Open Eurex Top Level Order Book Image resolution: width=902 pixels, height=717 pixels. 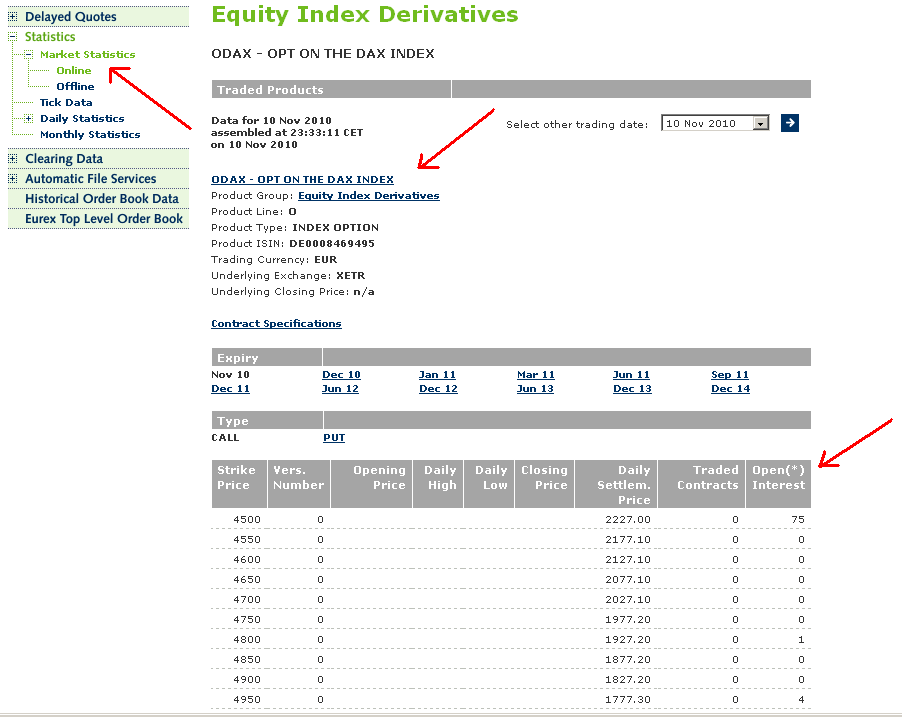coord(104,219)
